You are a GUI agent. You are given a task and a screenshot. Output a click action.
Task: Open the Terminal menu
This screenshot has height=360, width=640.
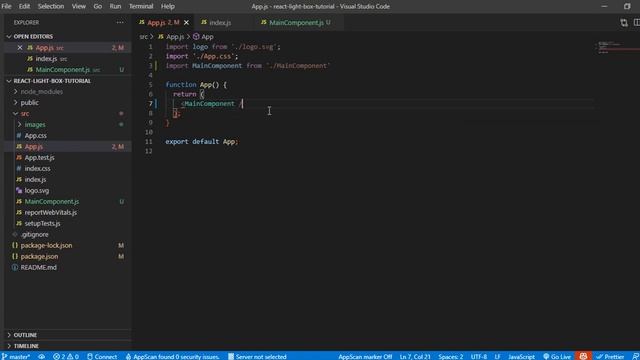(x=141, y=6)
